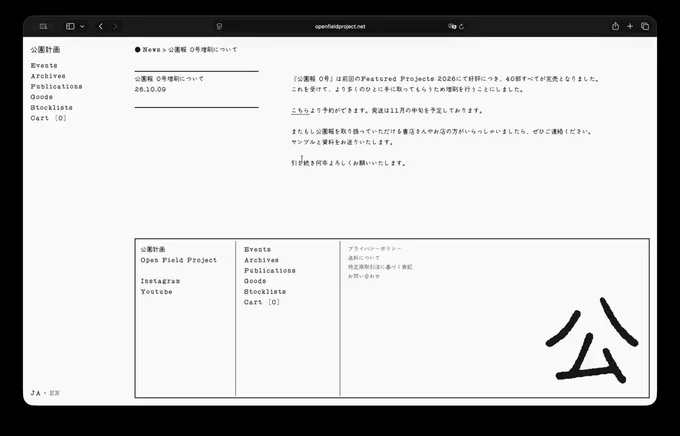Toggle the Safari sidebar icon
The image size is (680, 436).
(70, 26)
